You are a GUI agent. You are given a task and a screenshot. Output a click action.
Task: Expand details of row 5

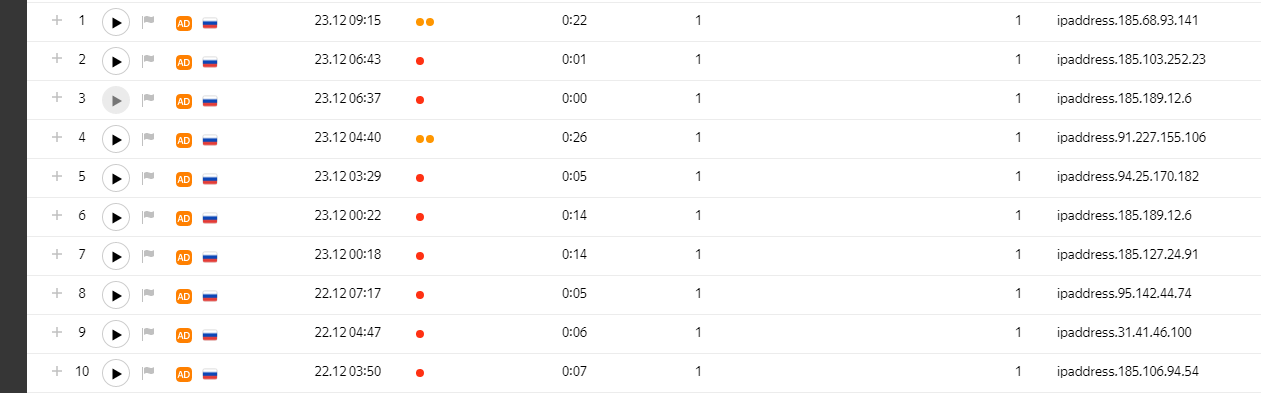(x=57, y=176)
